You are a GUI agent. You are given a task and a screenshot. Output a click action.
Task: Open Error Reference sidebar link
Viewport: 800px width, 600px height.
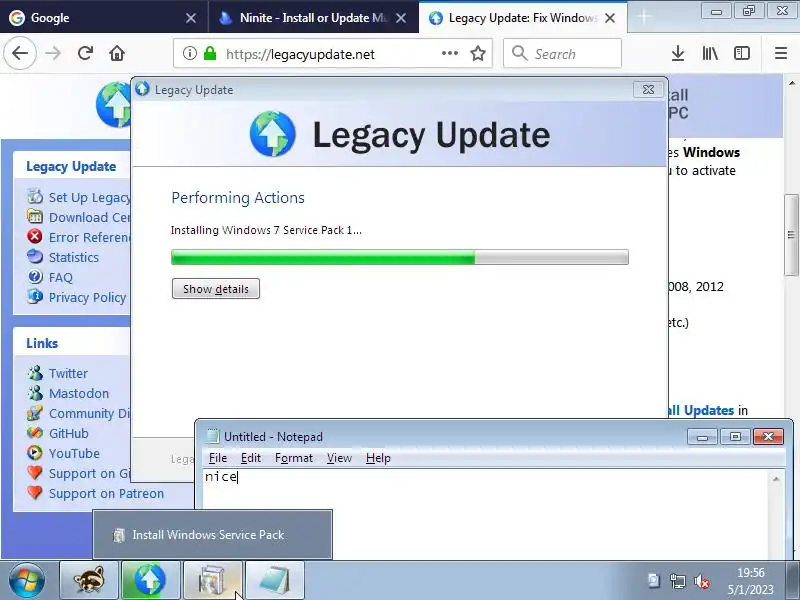point(89,237)
